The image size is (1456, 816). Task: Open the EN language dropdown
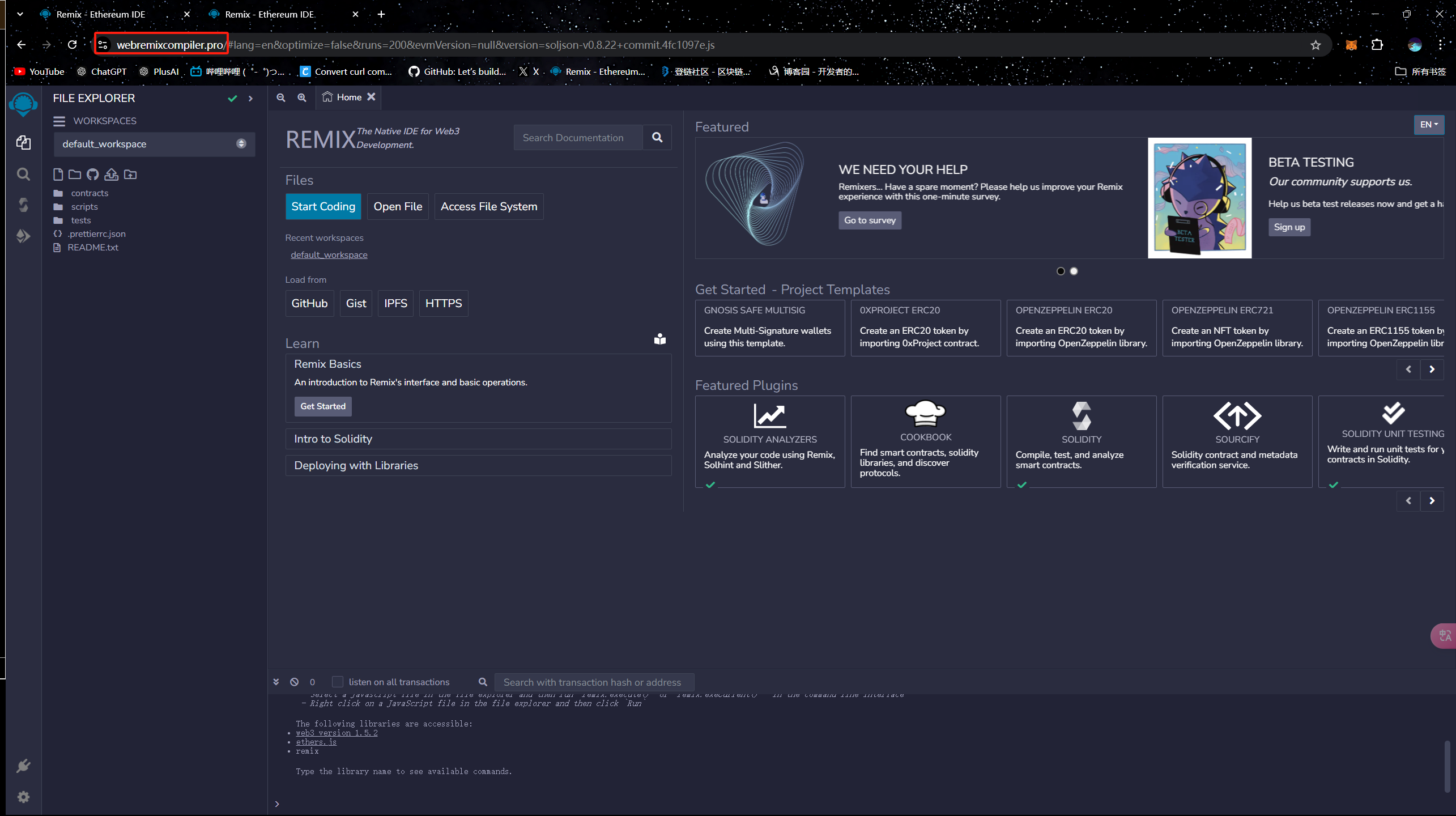pos(1428,125)
